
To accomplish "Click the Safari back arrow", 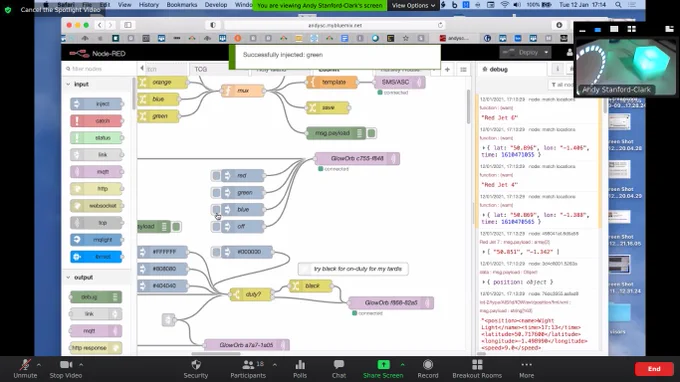I will 99,25.
